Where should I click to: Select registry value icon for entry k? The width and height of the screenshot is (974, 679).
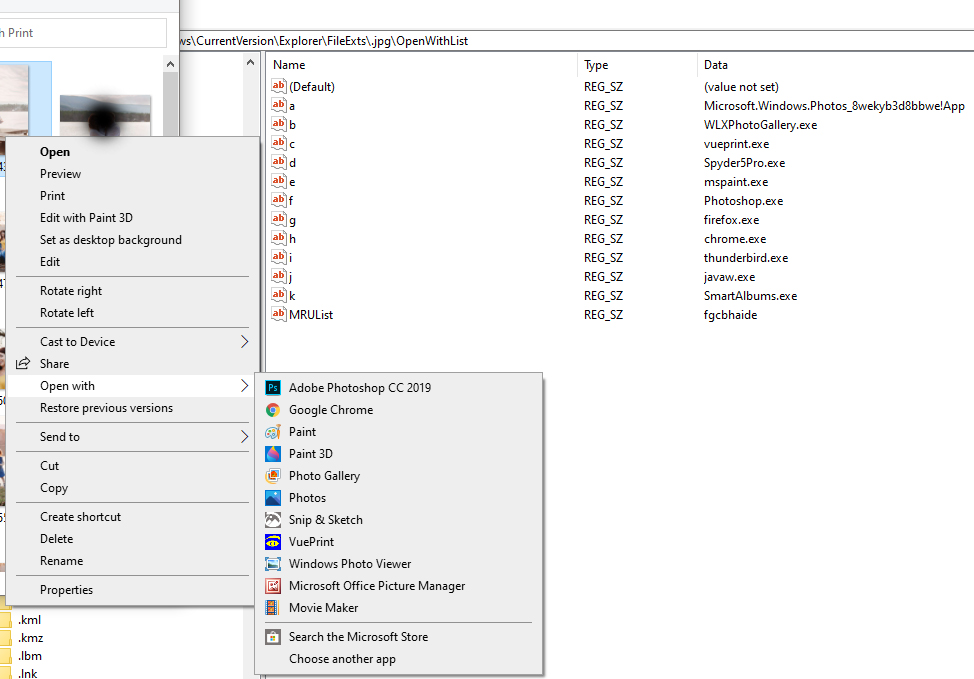[x=279, y=295]
